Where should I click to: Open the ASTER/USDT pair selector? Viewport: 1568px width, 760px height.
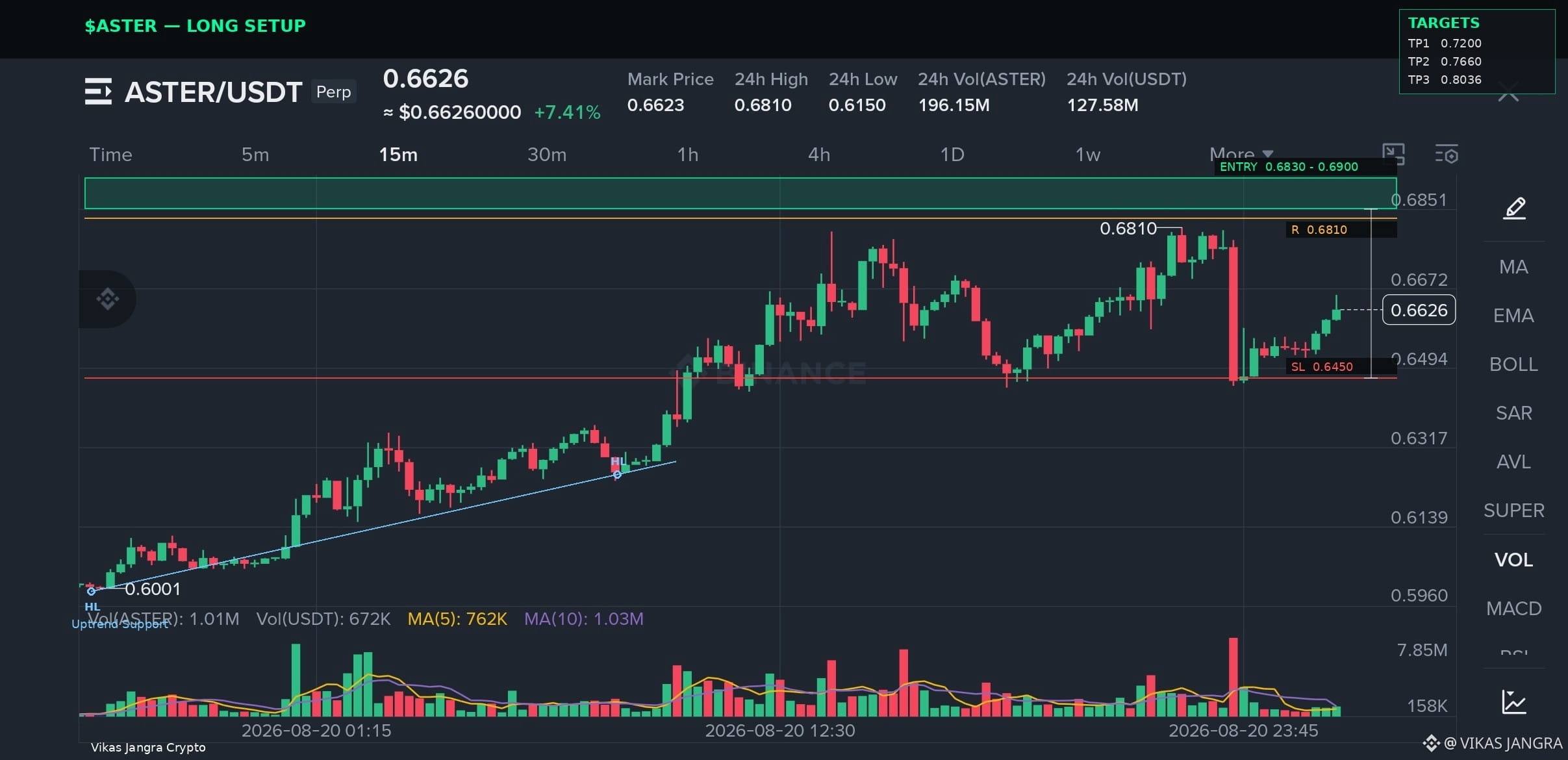click(213, 92)
